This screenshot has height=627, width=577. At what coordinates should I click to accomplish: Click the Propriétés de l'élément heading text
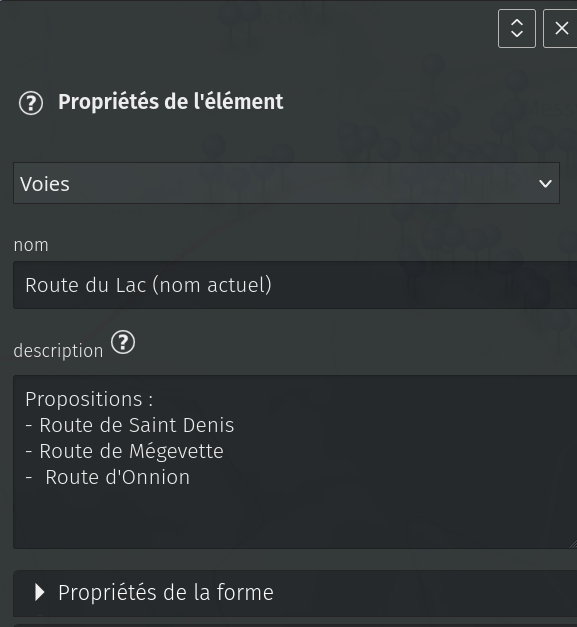[171, 102]
